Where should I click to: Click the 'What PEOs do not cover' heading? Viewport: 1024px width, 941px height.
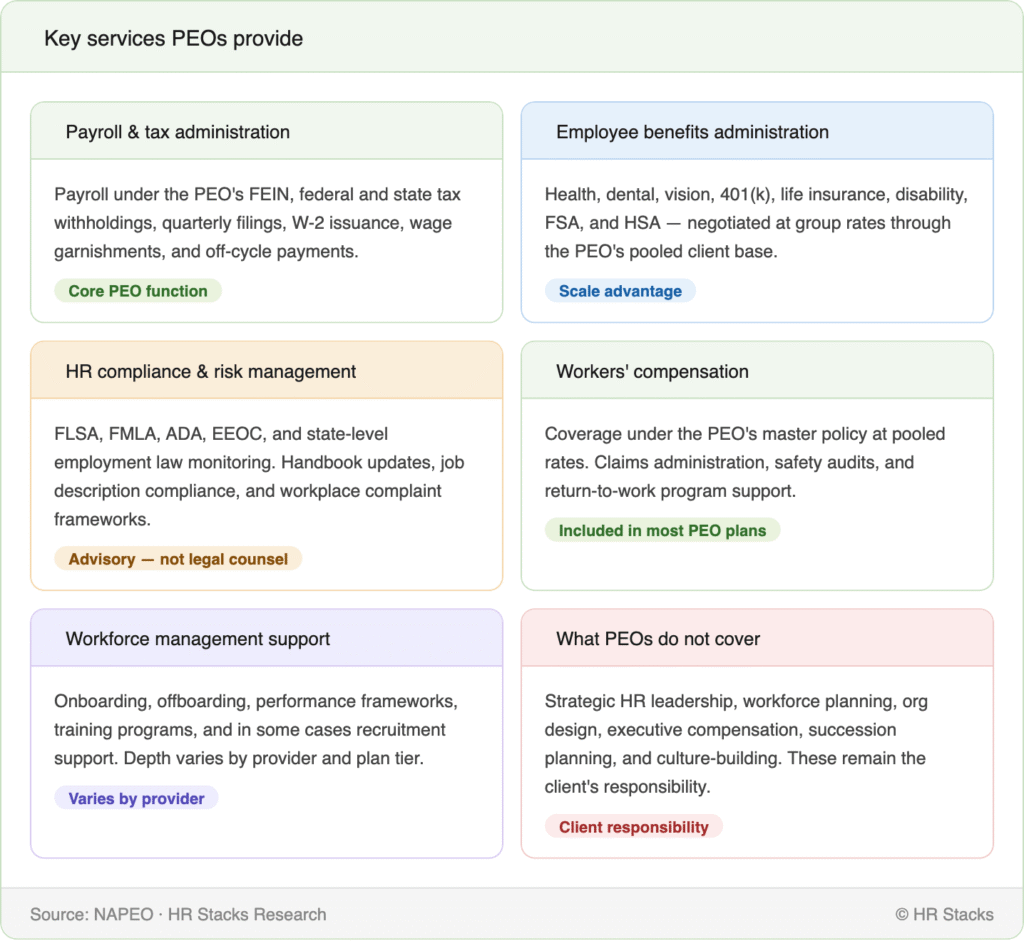(658, 639)
